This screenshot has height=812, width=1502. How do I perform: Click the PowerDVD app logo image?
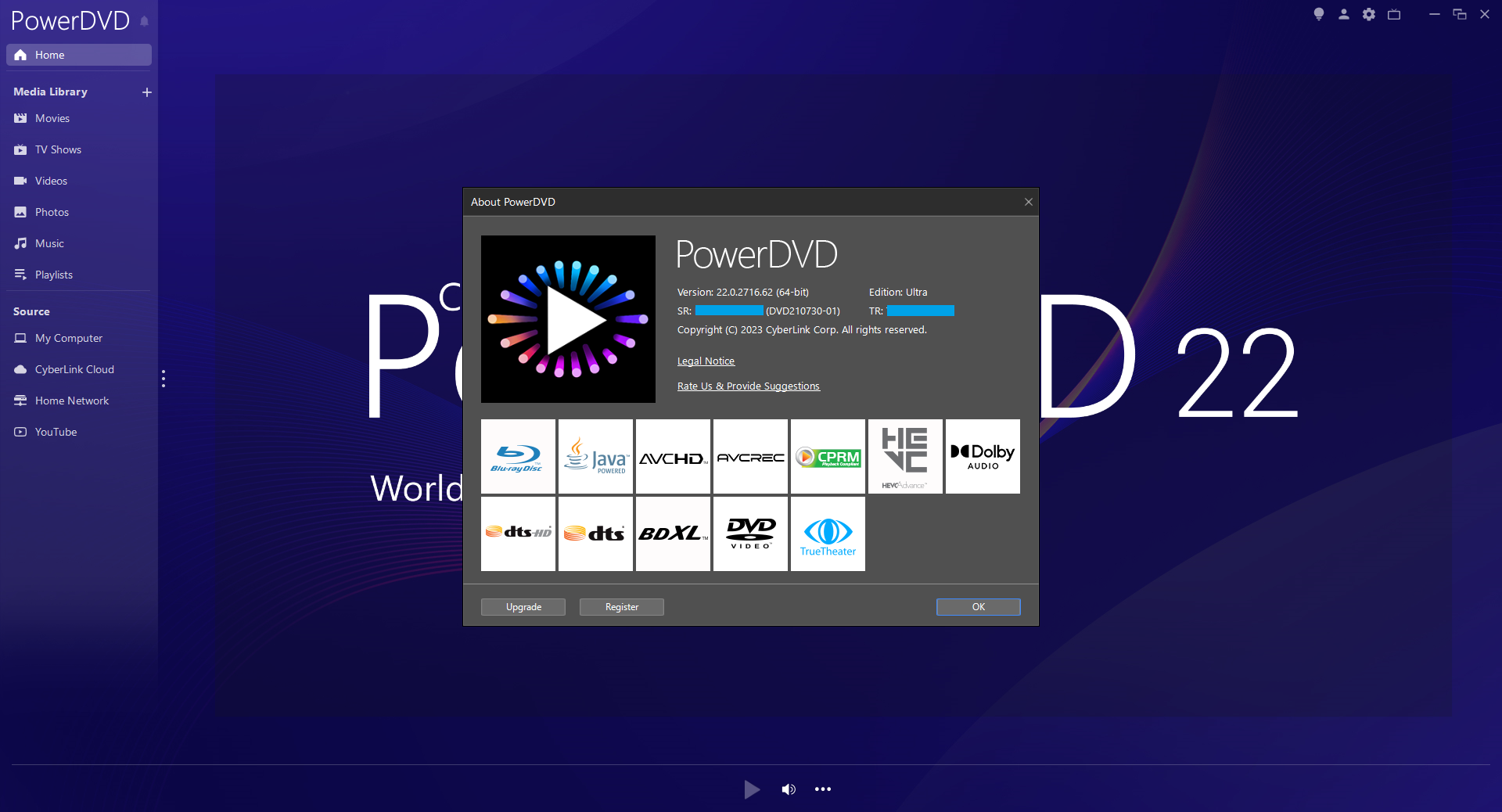coord(568,319)
